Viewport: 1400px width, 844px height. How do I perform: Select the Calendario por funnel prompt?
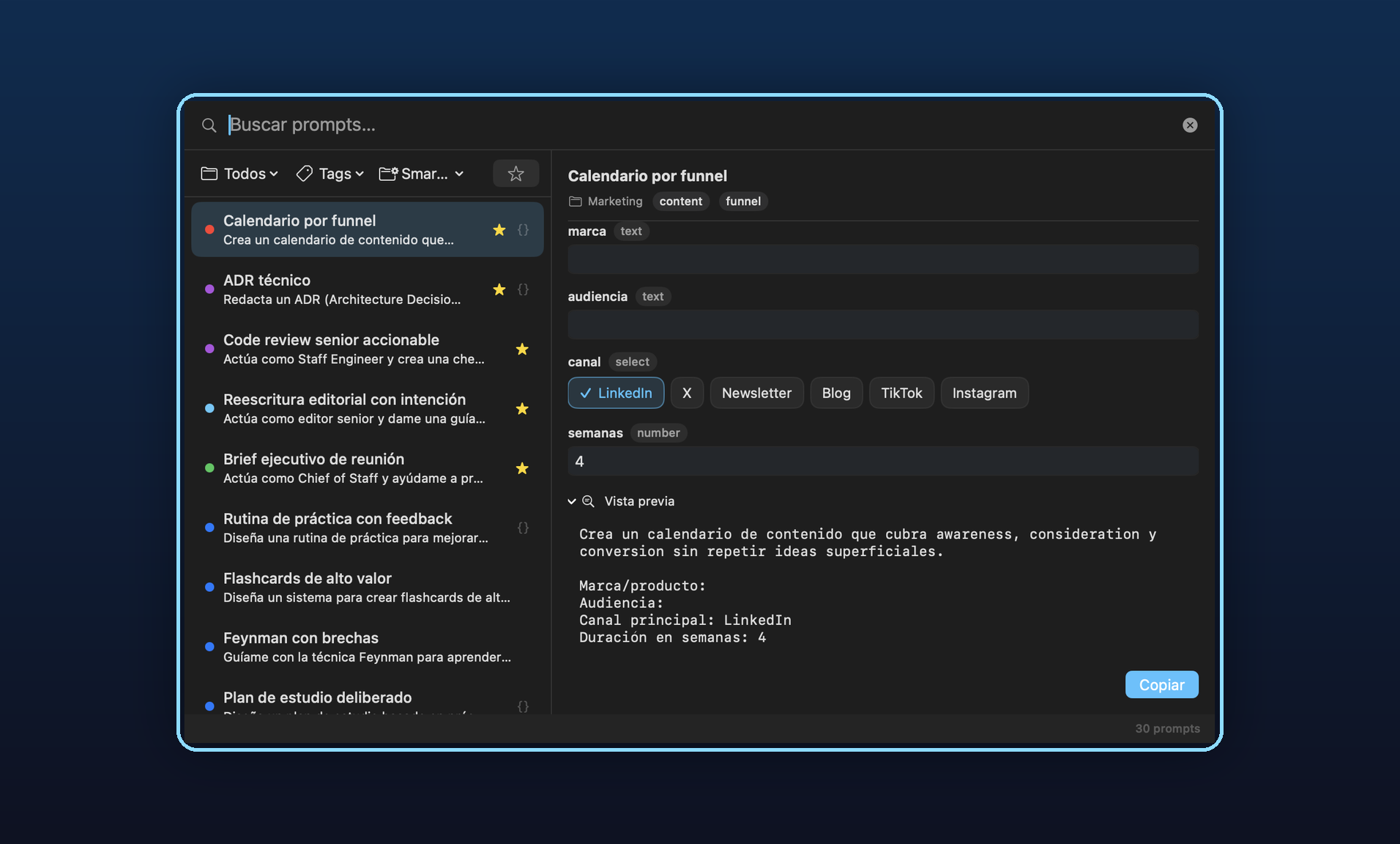click(368, 229)
